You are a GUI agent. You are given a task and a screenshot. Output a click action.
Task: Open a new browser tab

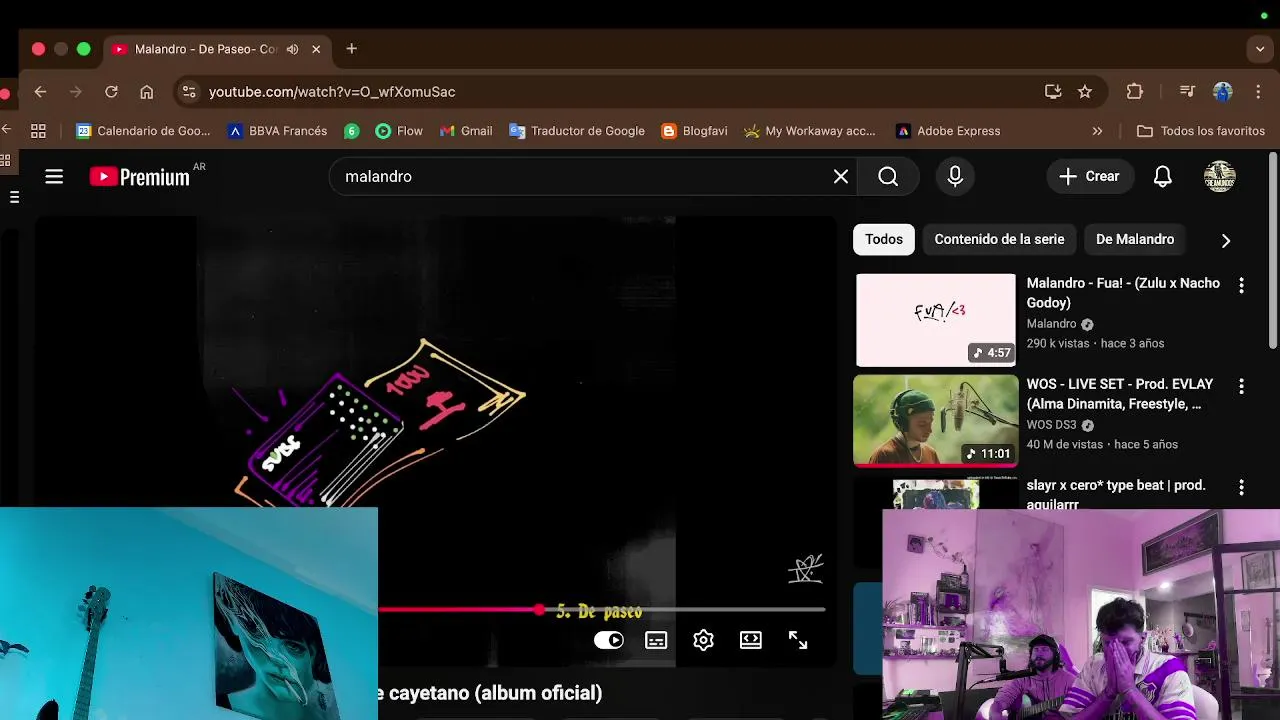(351, 49)
